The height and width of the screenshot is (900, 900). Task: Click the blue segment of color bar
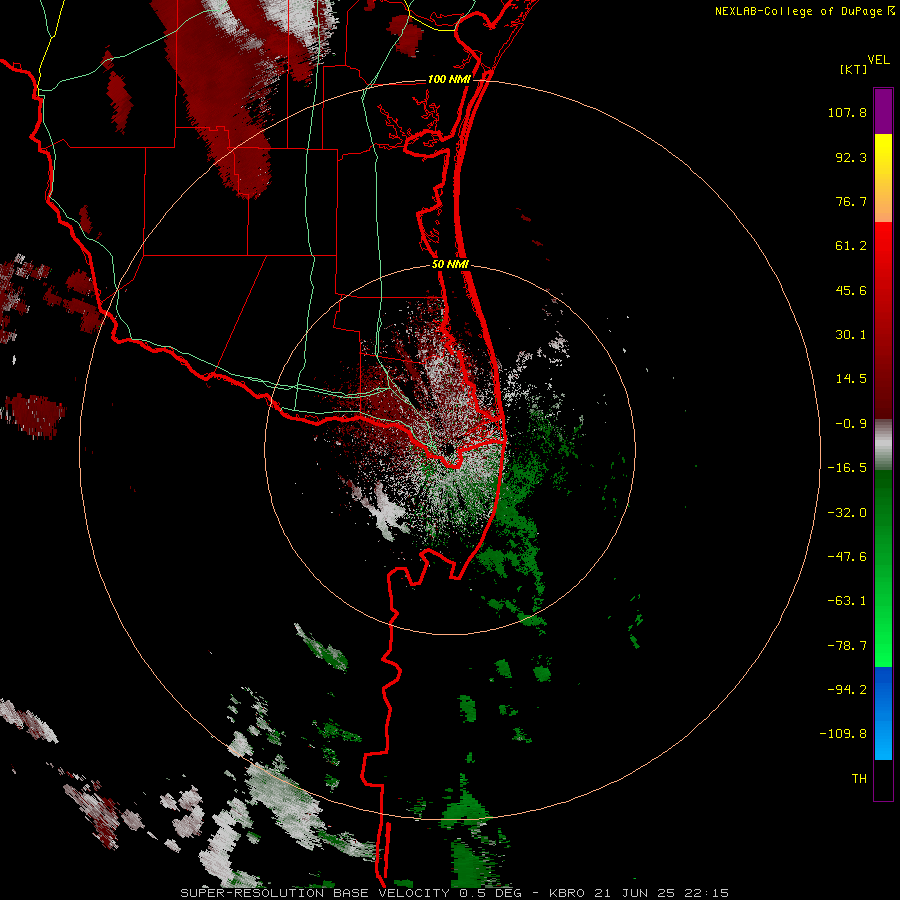click(883, 713)
